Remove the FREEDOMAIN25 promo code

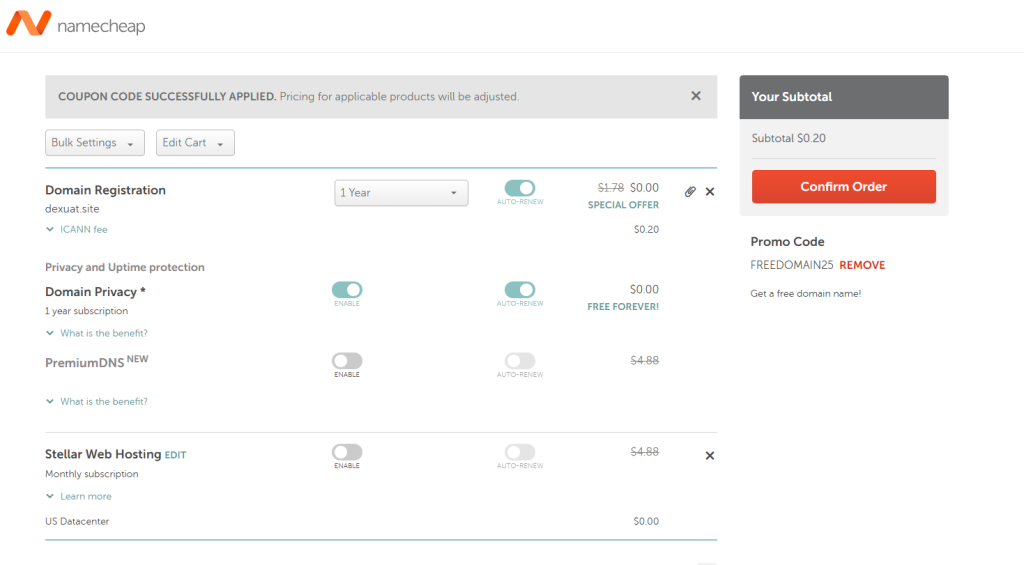point(862,265)
